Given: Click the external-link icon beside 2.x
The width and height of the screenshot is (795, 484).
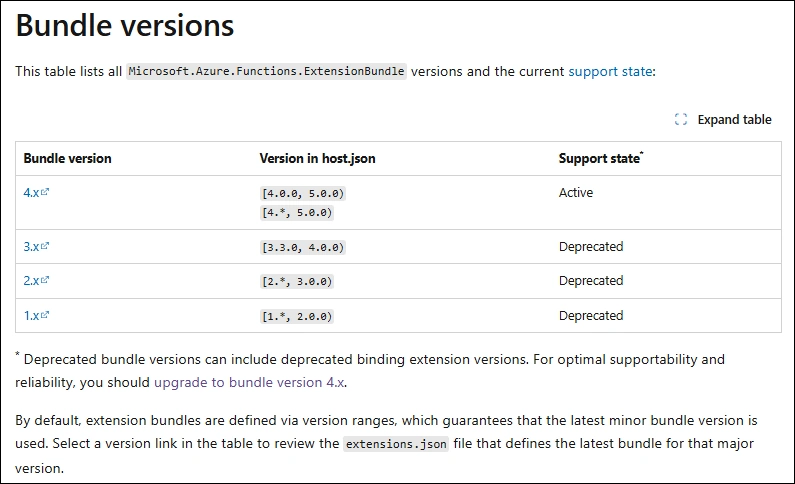Looking at the screenshot, I should pyautogui.click(x=45, y=281).
